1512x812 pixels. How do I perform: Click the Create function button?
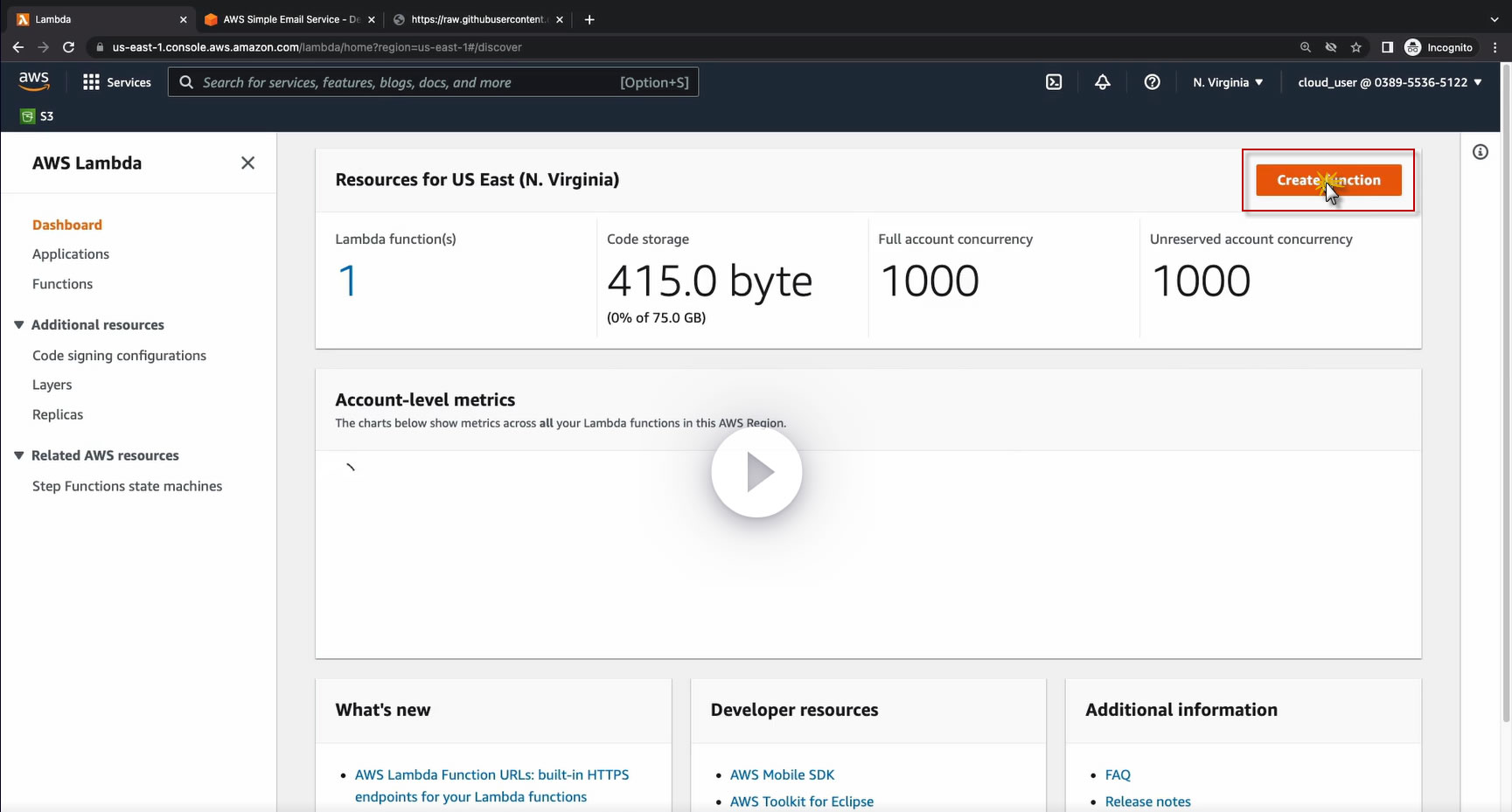pos(1328,180)
